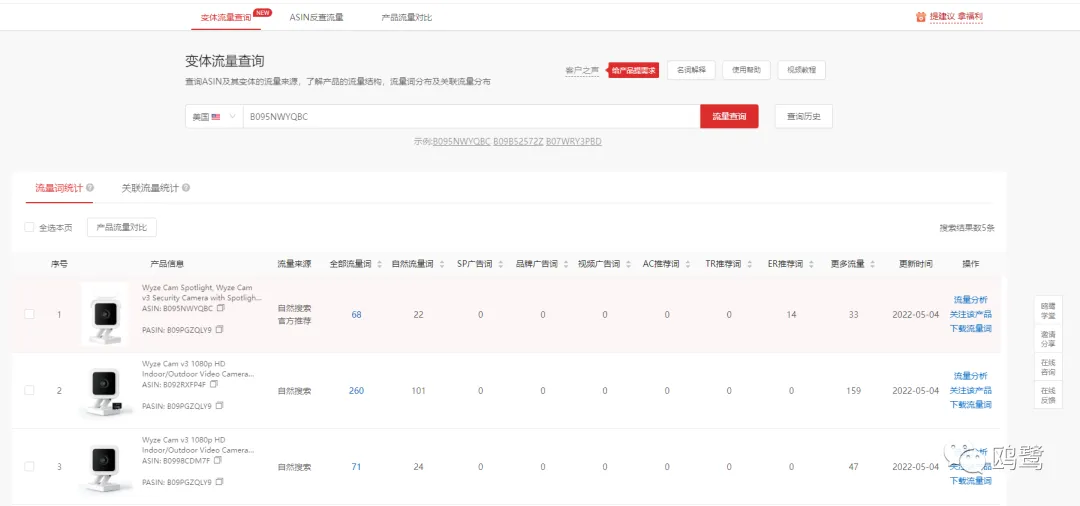
Task: Click 关注该产品 for row 2
Action: click(970, 390)
